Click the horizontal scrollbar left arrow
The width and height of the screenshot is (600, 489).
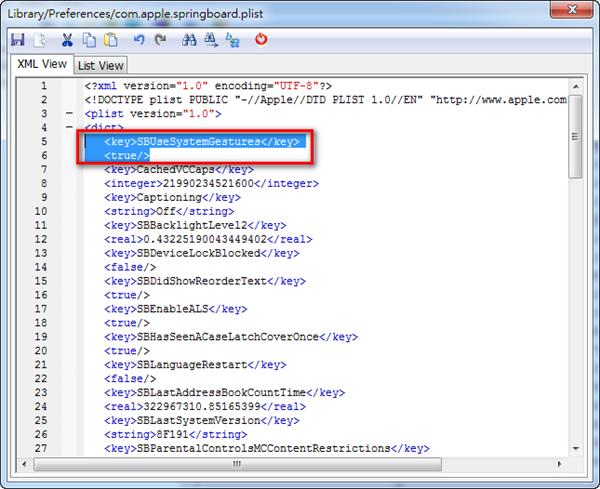click(24, 464)
